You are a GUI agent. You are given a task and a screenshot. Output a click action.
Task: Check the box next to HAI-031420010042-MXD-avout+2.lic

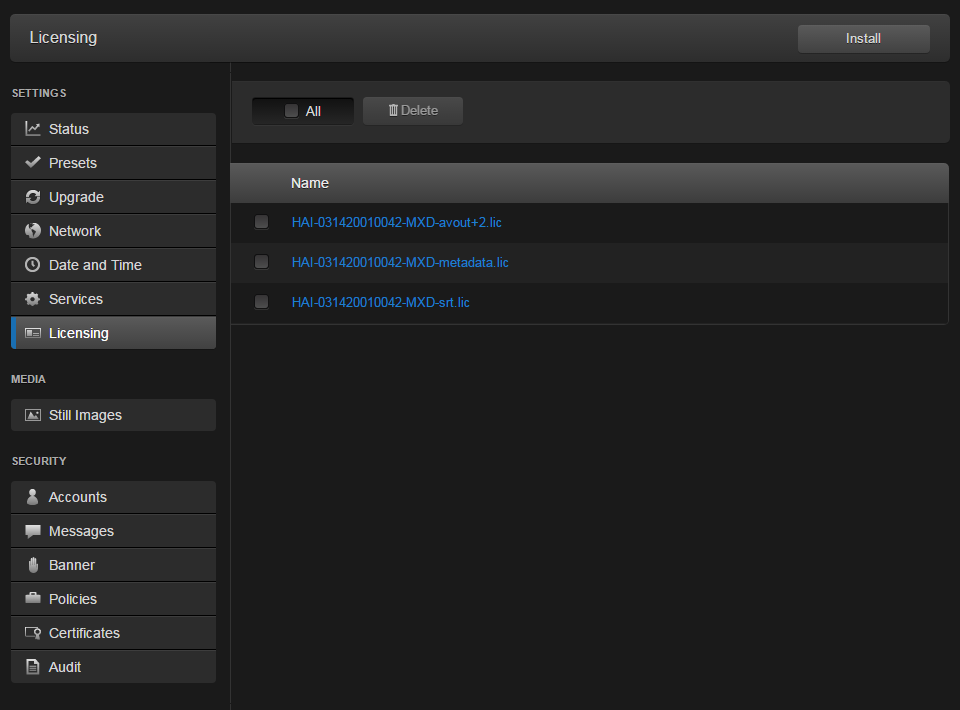261,221
